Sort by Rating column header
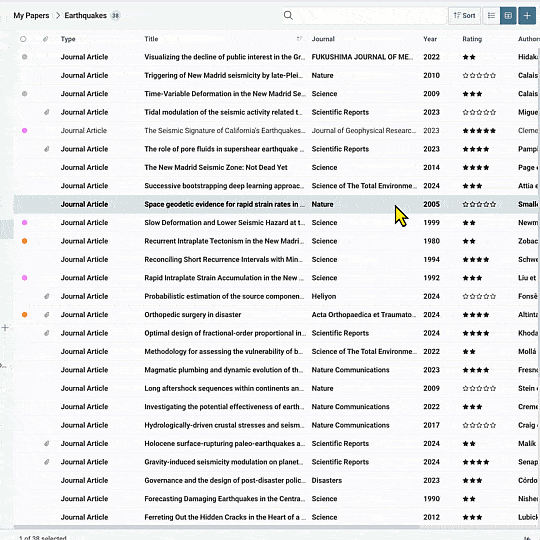Viewport: 540px width, 540px height. [x=472, y=39]
